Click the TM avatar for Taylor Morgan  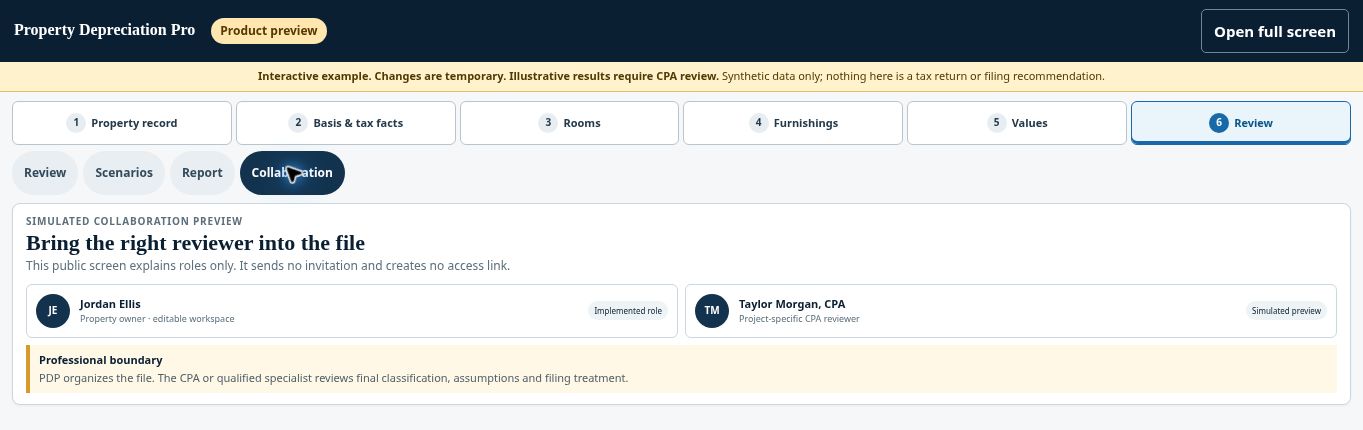click(712, 311)
